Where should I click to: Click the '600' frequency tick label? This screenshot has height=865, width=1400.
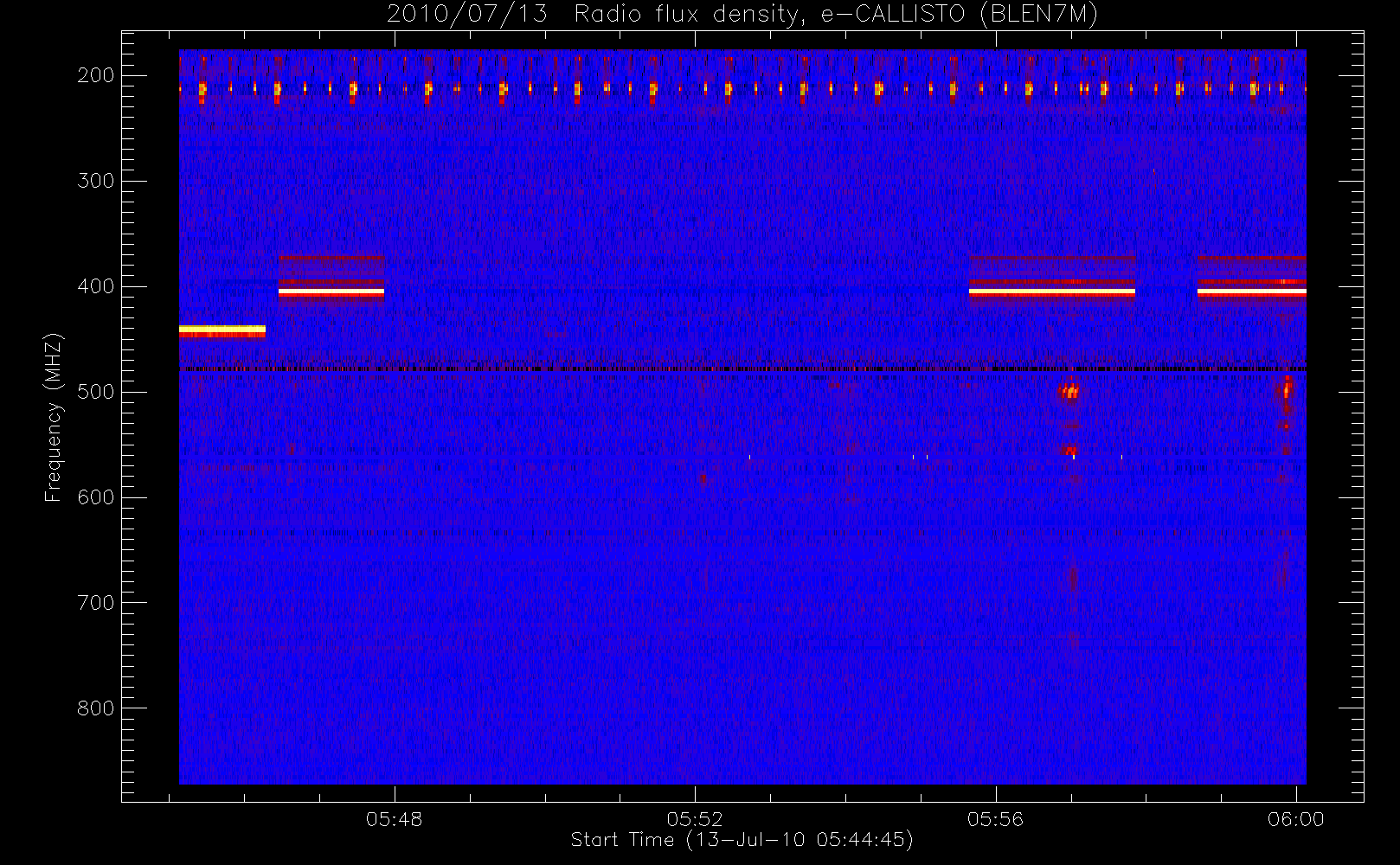96,497
